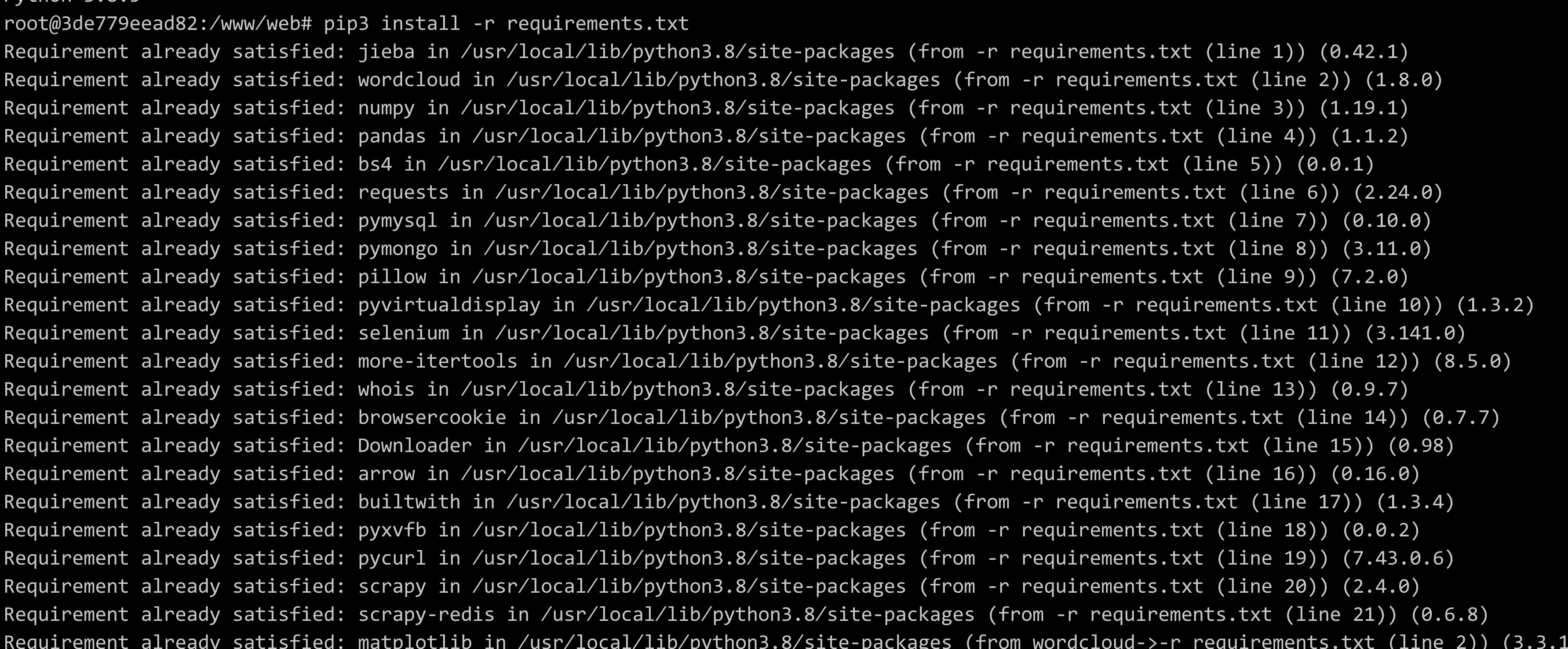Image resolution: width=1568 pixels, height=649 pixels.
Task: Click the pymysql package name
Action: 397,220
